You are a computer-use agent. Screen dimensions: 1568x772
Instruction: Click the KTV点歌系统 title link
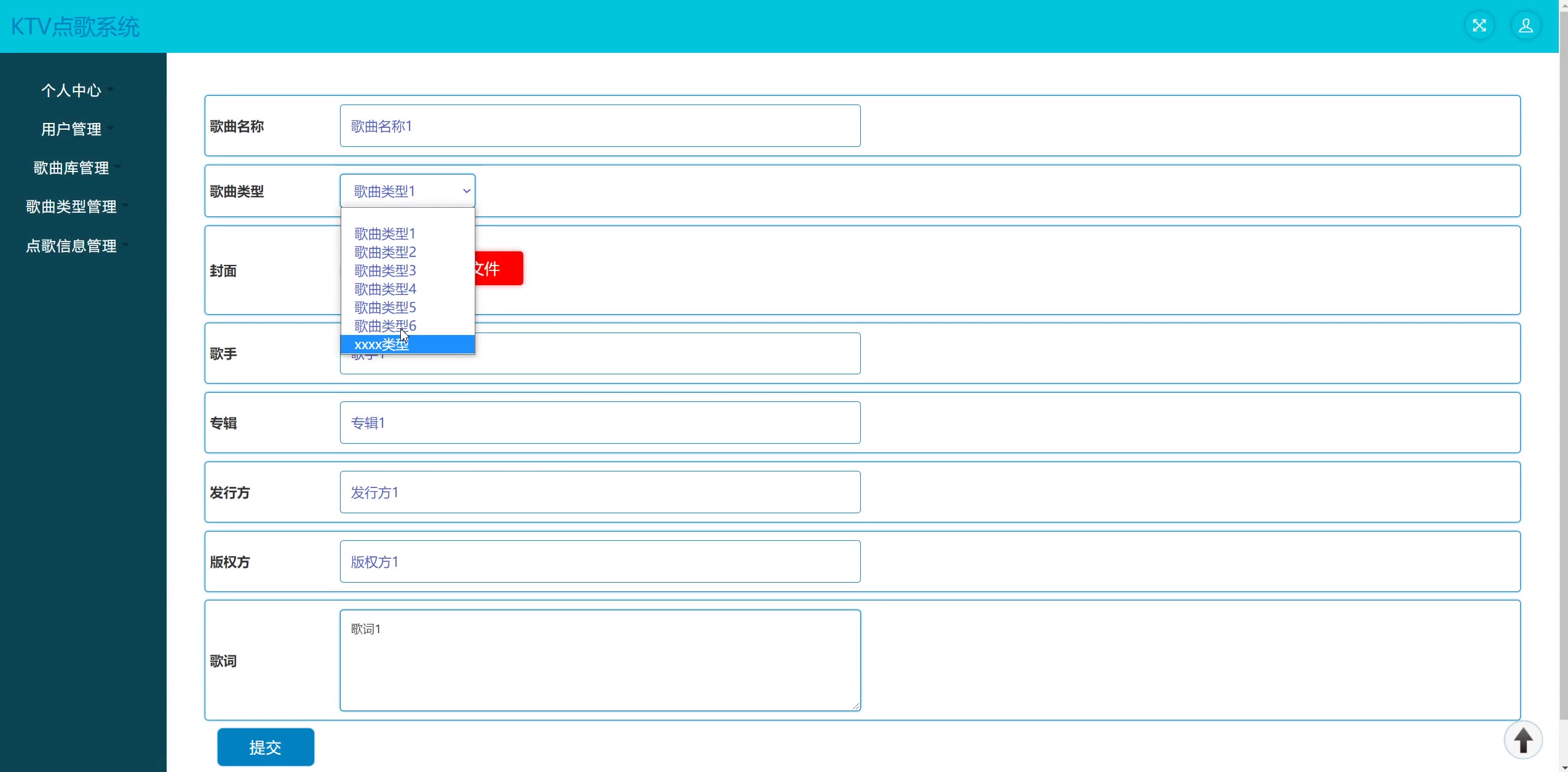click(x=75, y=26)
